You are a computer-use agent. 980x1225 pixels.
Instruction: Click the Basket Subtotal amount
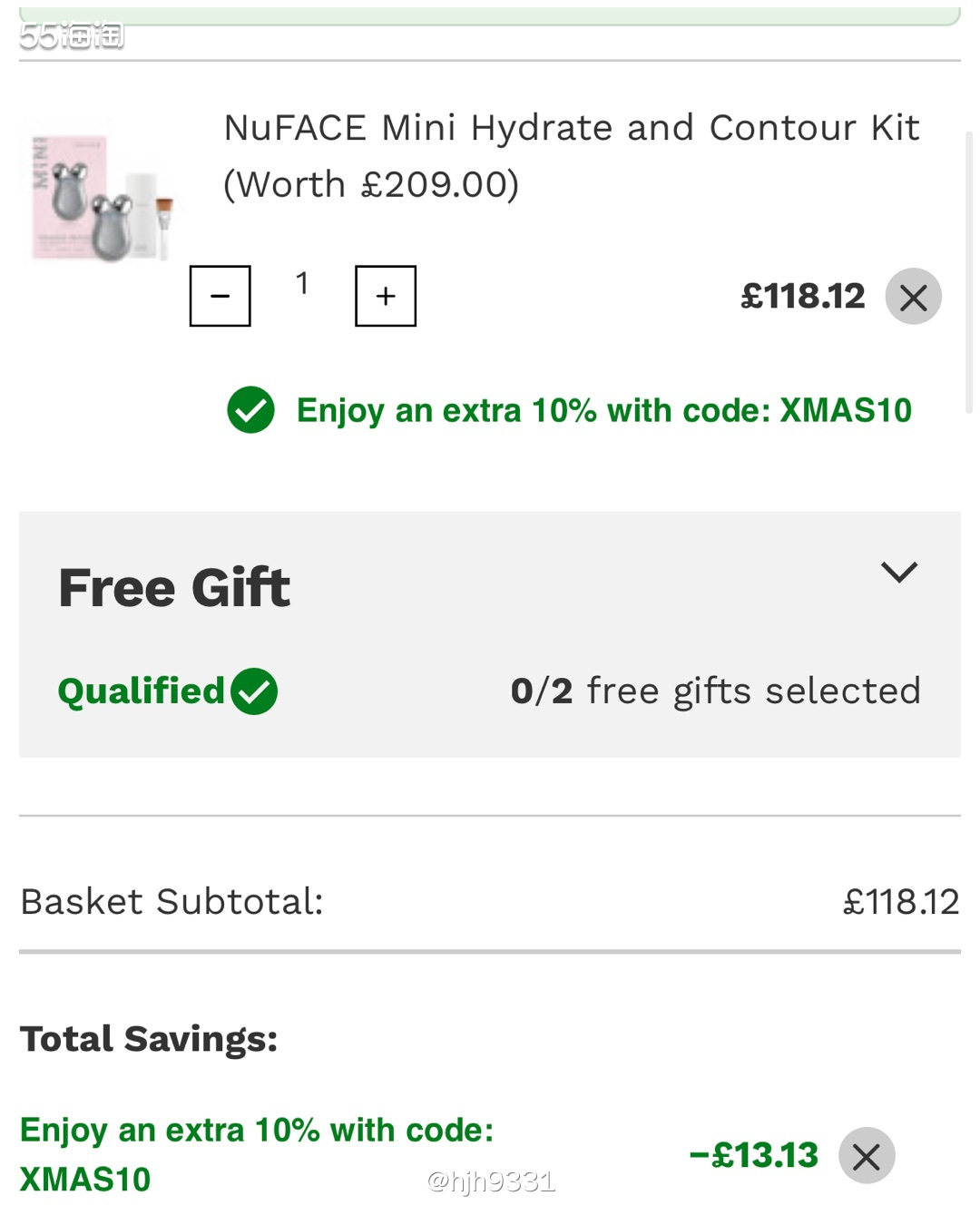tap(900, 902)
